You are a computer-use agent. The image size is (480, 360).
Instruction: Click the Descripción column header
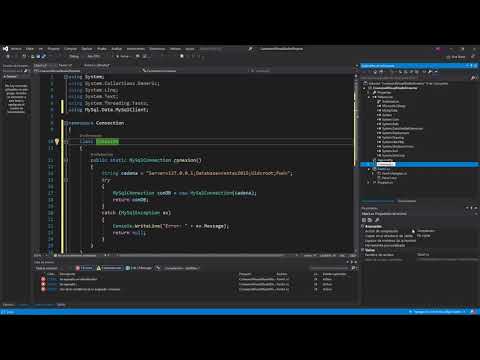[x=67, y=274]
